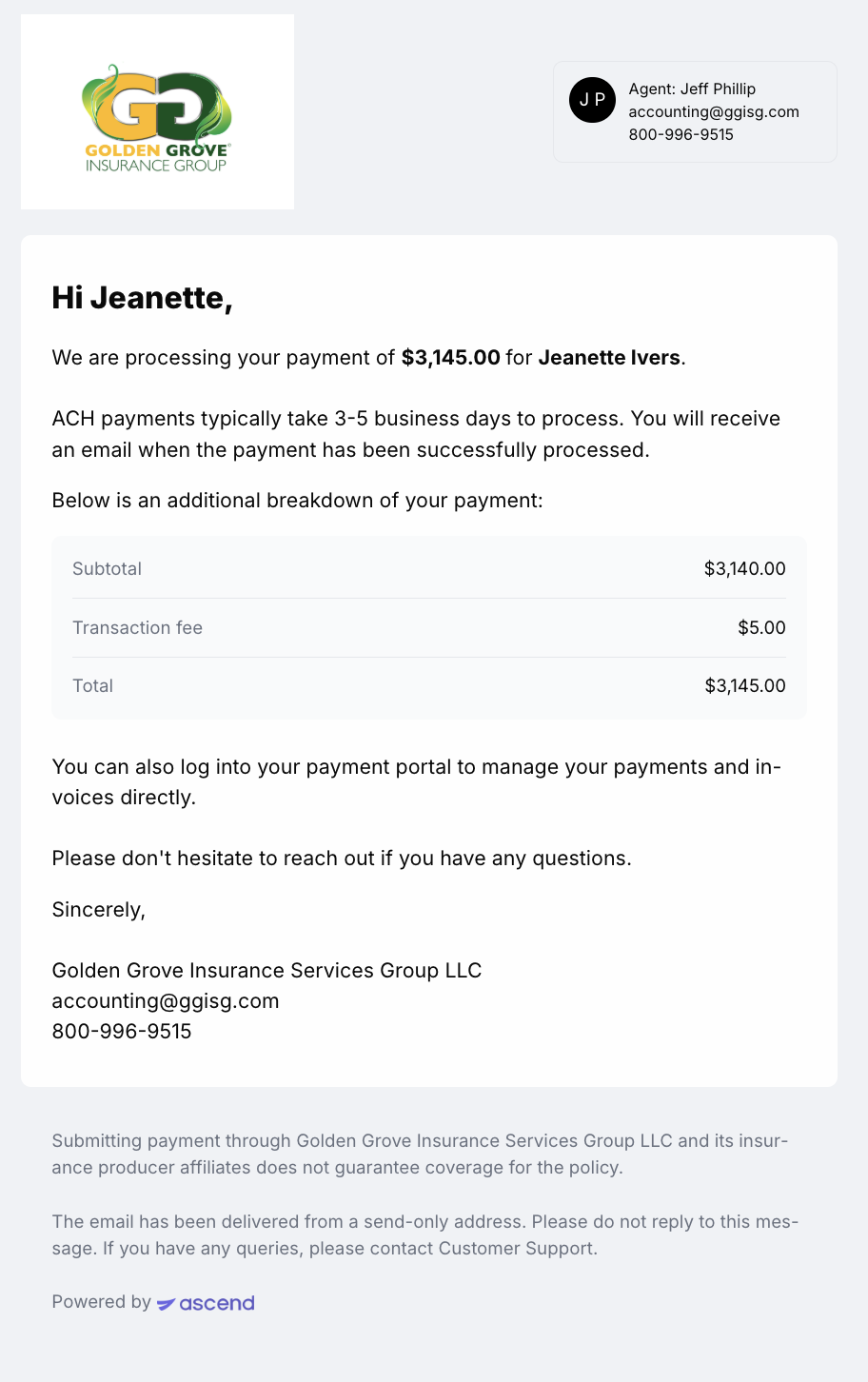Open agent email accounting@ggisg.com in header card
This screenshot has height=1382, width=868.
(714, 111)
